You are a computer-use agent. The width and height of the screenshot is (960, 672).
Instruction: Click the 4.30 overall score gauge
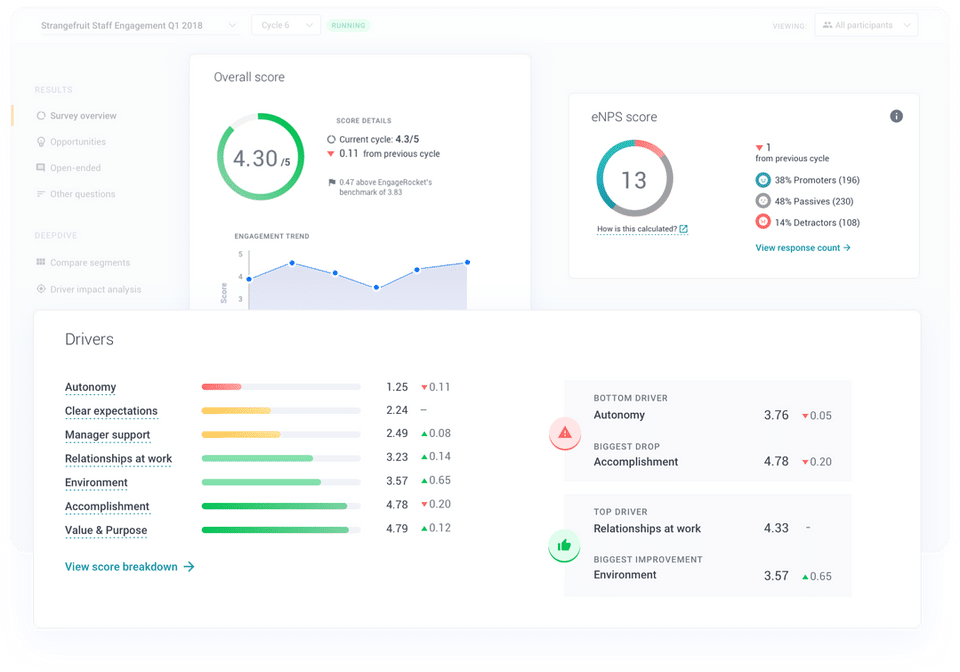click(261, 157)
